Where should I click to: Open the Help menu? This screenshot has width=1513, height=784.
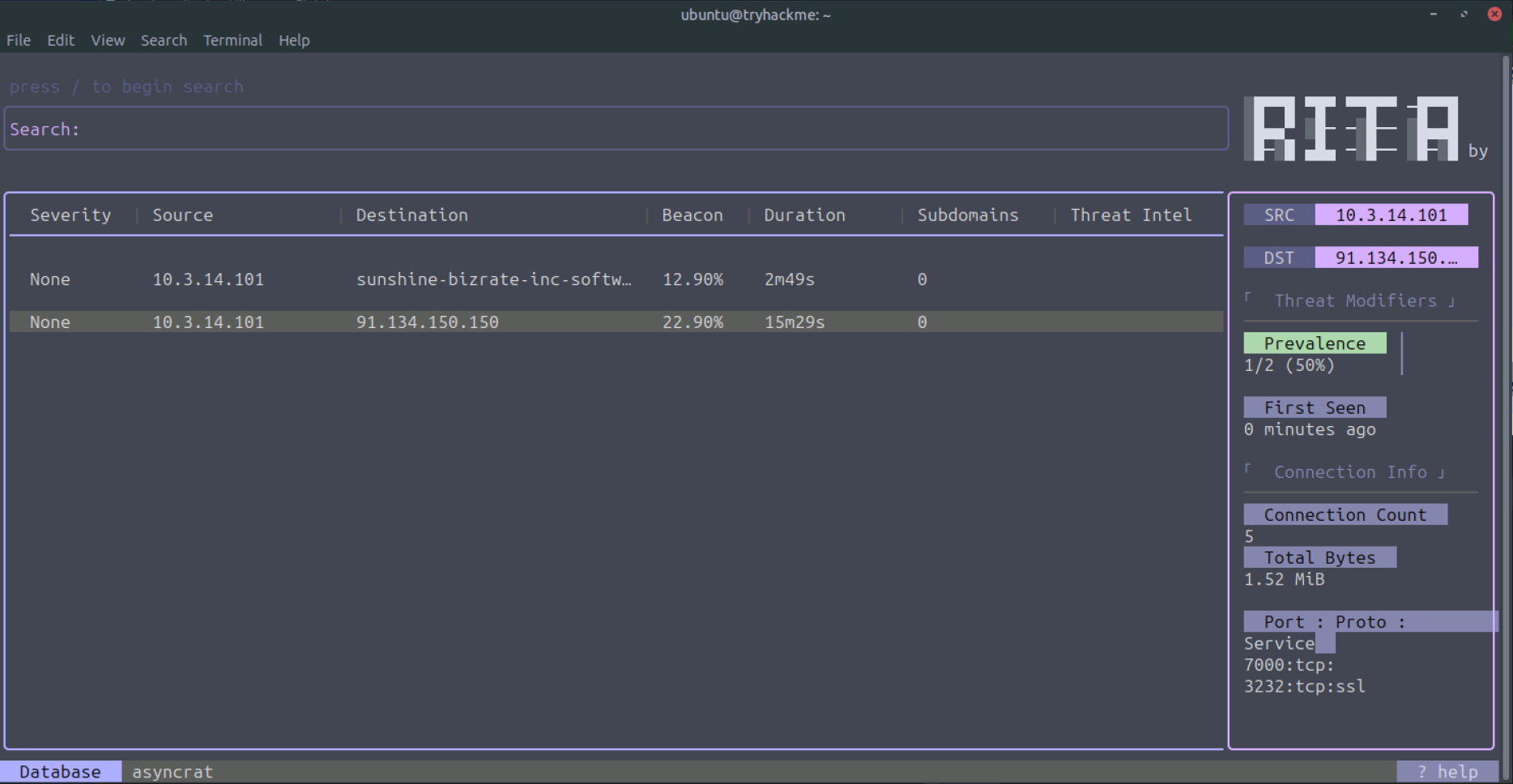294,40
